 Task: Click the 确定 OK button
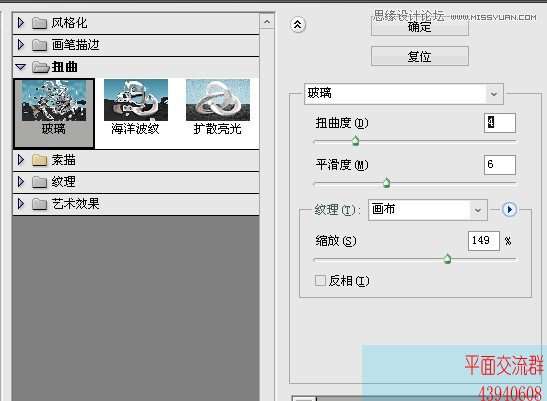(420, 27)
